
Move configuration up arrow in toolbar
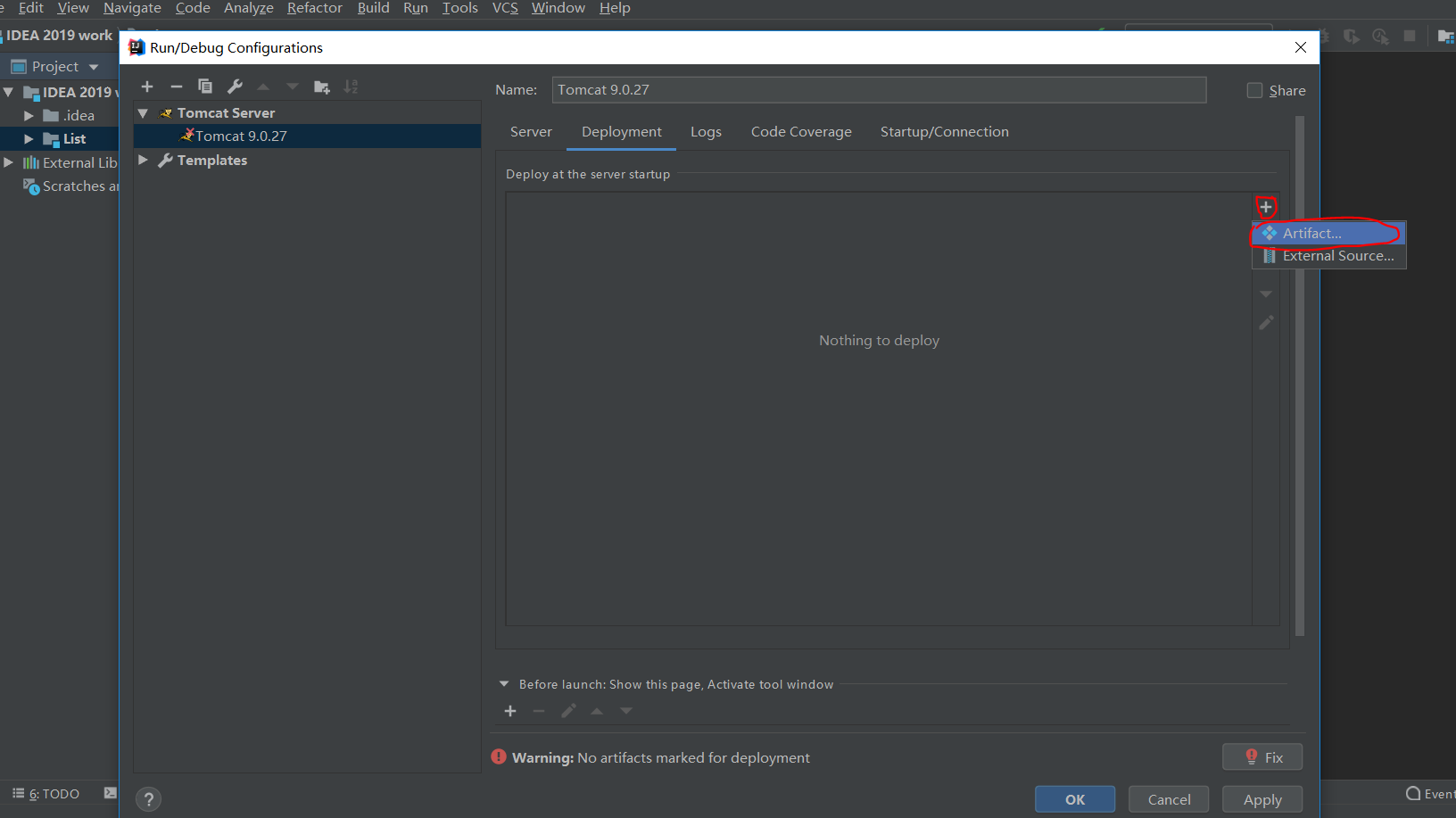(263, 87)
